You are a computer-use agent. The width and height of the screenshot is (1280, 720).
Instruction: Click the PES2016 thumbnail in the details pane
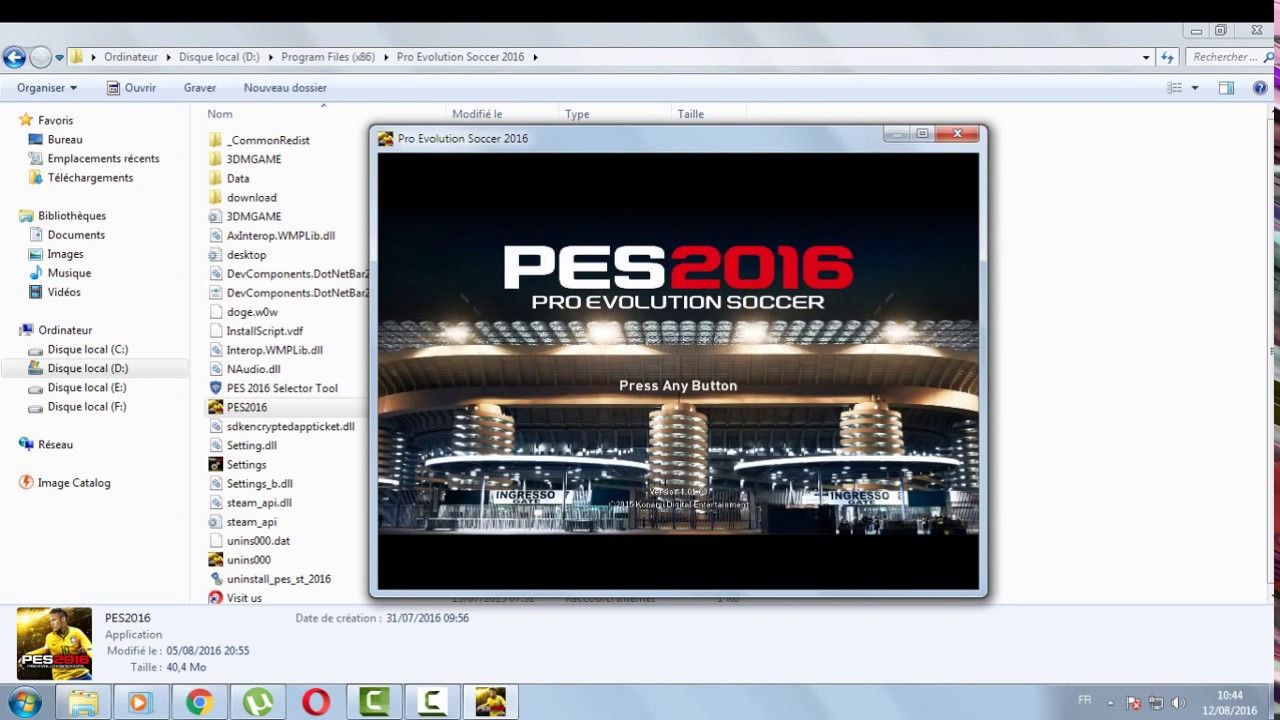tap(54, 644)
